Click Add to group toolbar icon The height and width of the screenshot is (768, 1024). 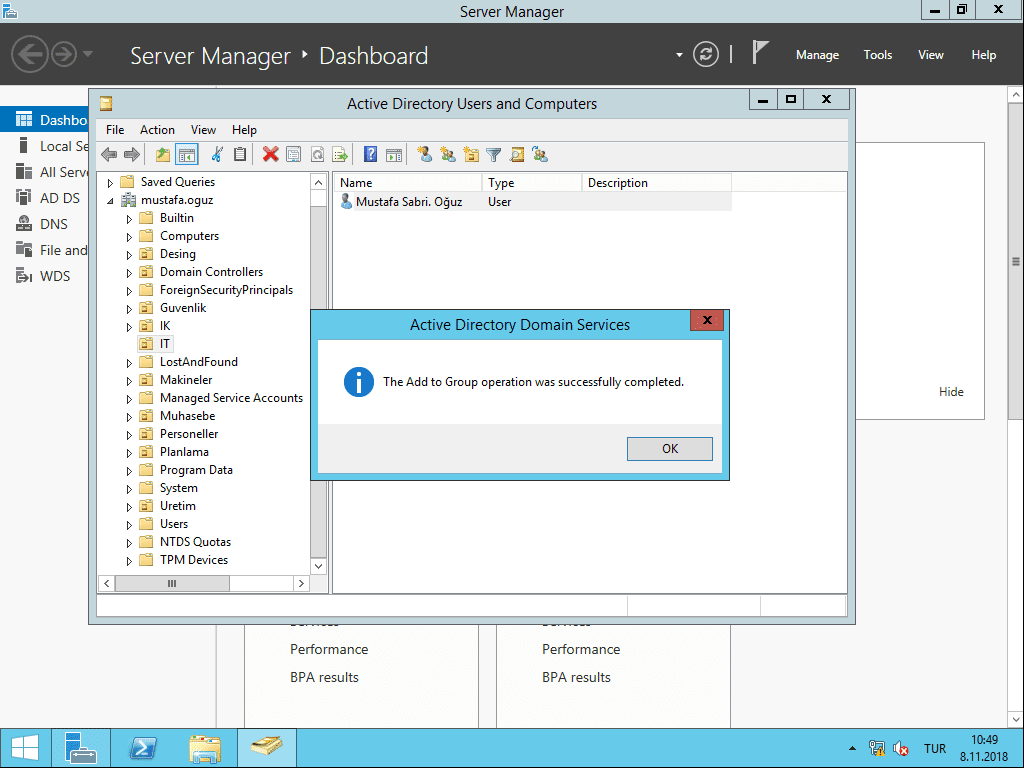pos(540,155)
